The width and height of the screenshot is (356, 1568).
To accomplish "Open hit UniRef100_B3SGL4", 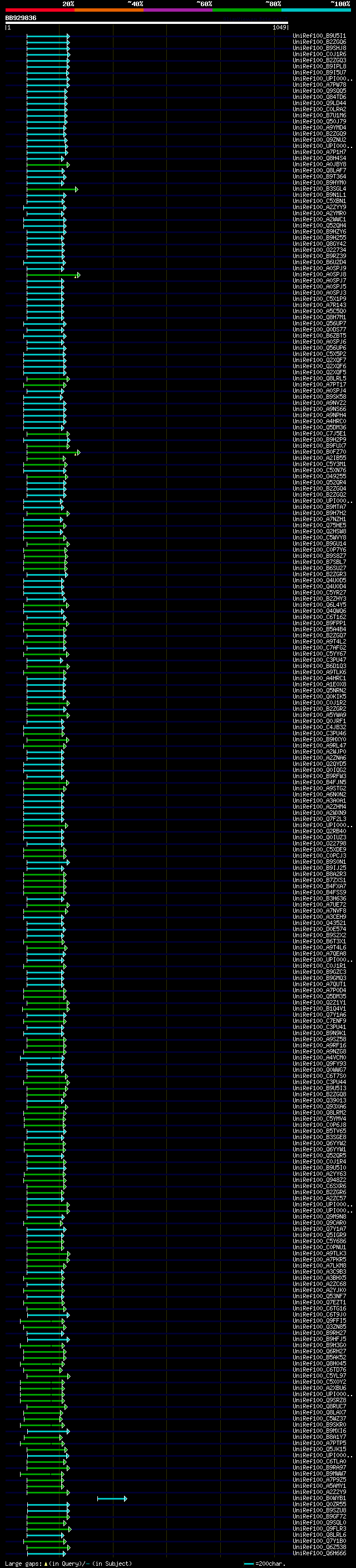I will click(319, 189).
